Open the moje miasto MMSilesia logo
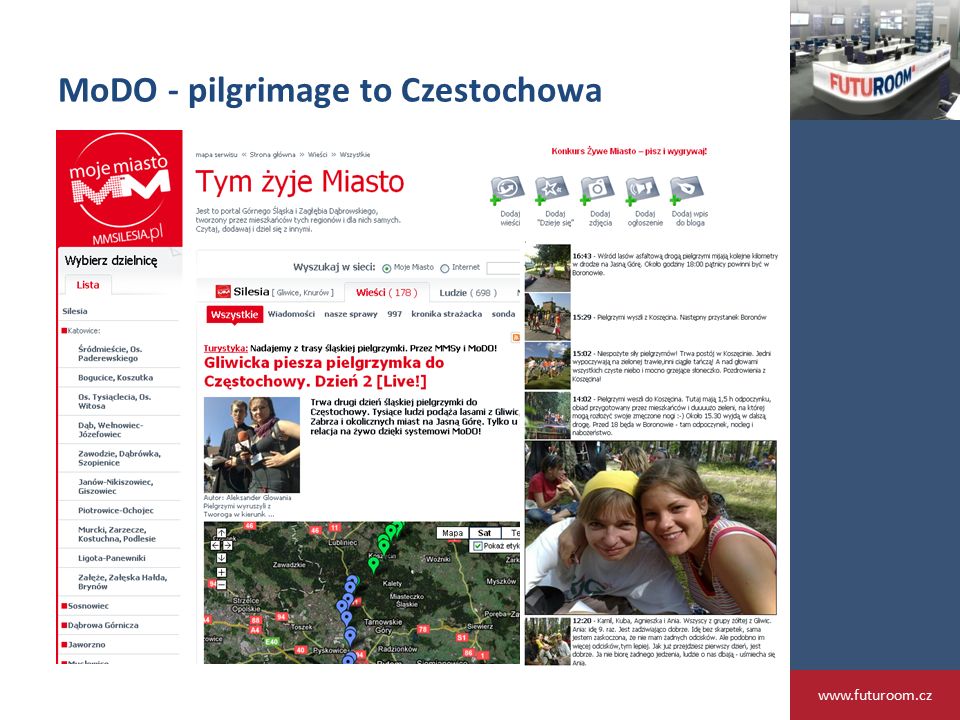 [119, 189]
